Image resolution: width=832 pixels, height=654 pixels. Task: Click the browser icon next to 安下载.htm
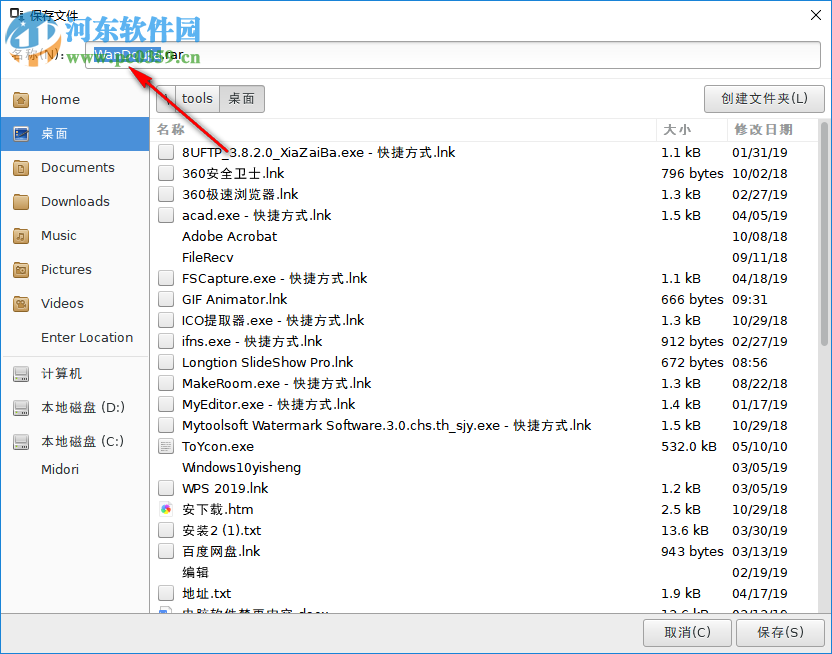pos(165,509)
